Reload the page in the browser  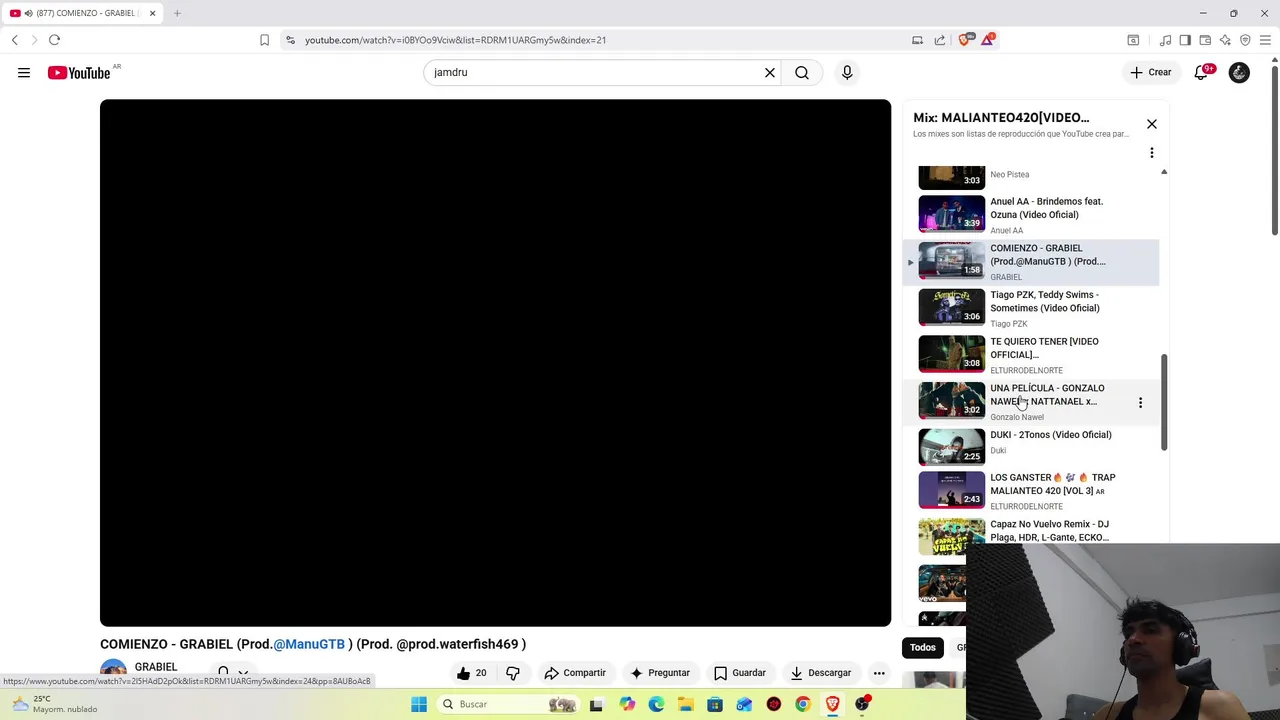54,40
